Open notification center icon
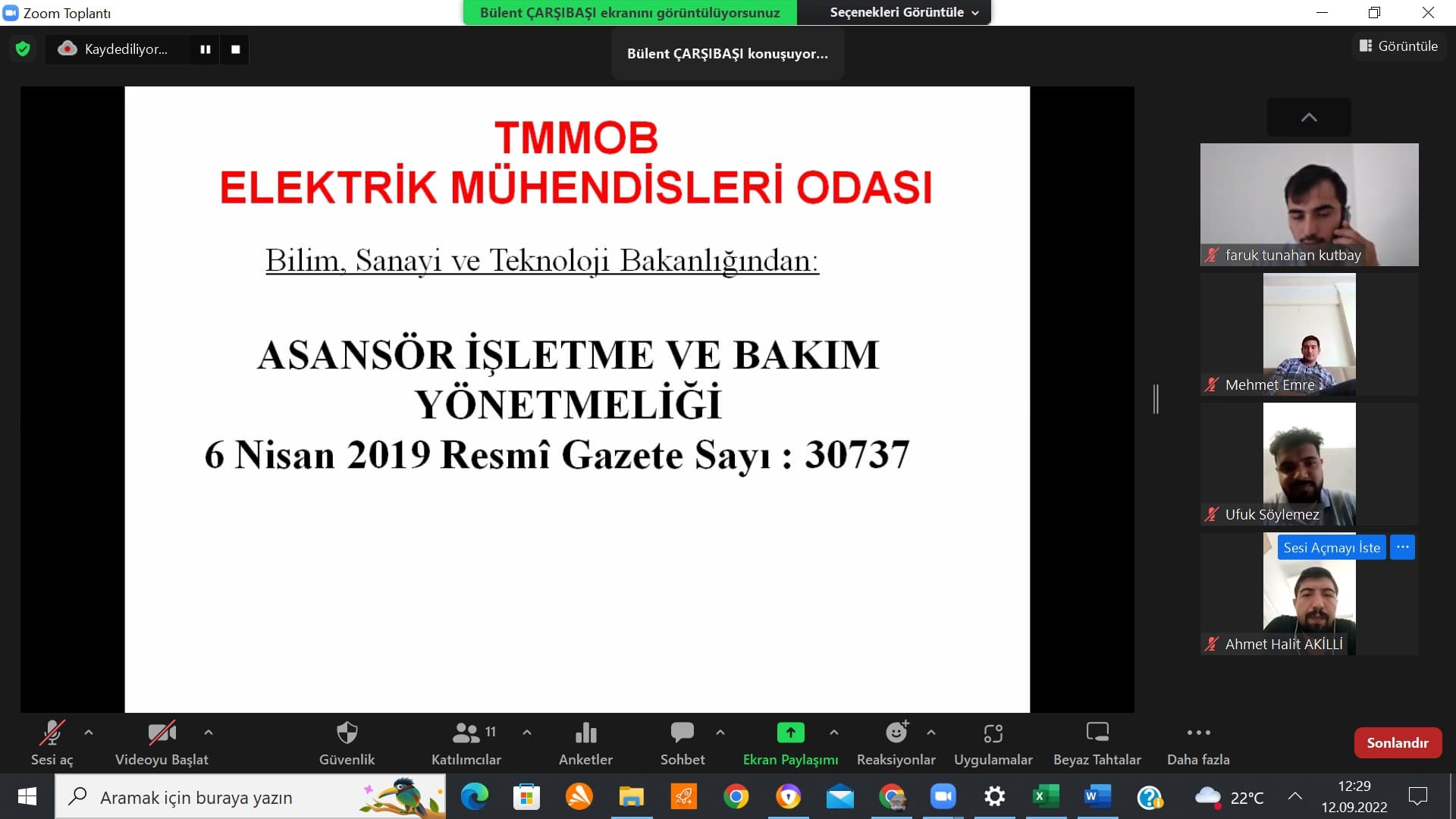 pyautogui.click(x=1417, y=797)
